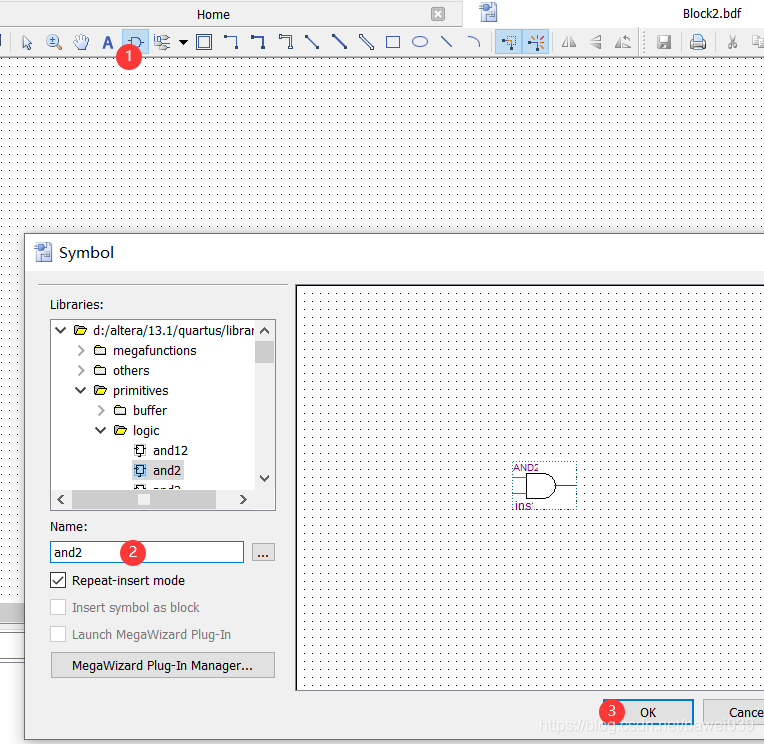Select the primitives folder label
This screenshot has width=764, height=744.
click(x=140, y=390)
